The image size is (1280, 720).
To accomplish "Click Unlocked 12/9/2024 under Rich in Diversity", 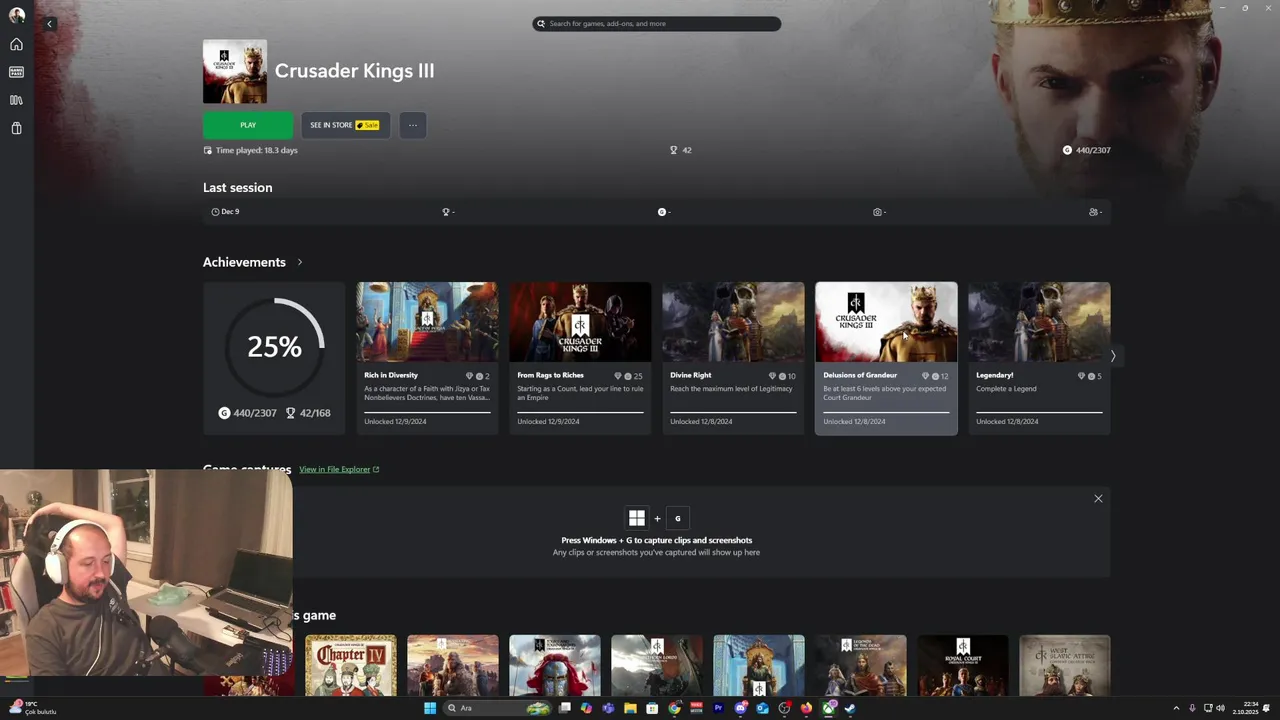I will click(x=395, y=421).
